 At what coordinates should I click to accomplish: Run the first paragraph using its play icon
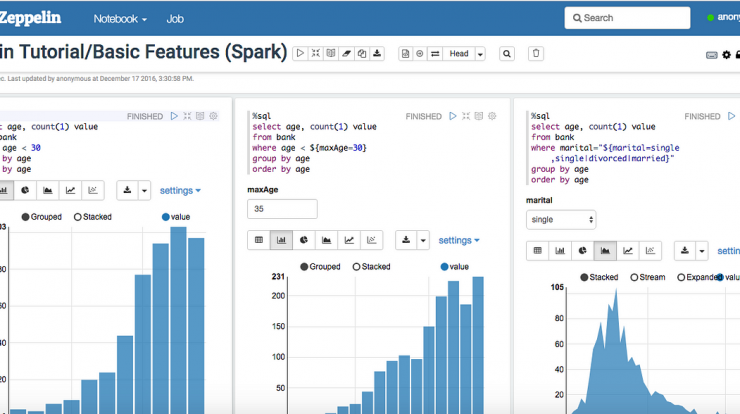coord(174,116)
